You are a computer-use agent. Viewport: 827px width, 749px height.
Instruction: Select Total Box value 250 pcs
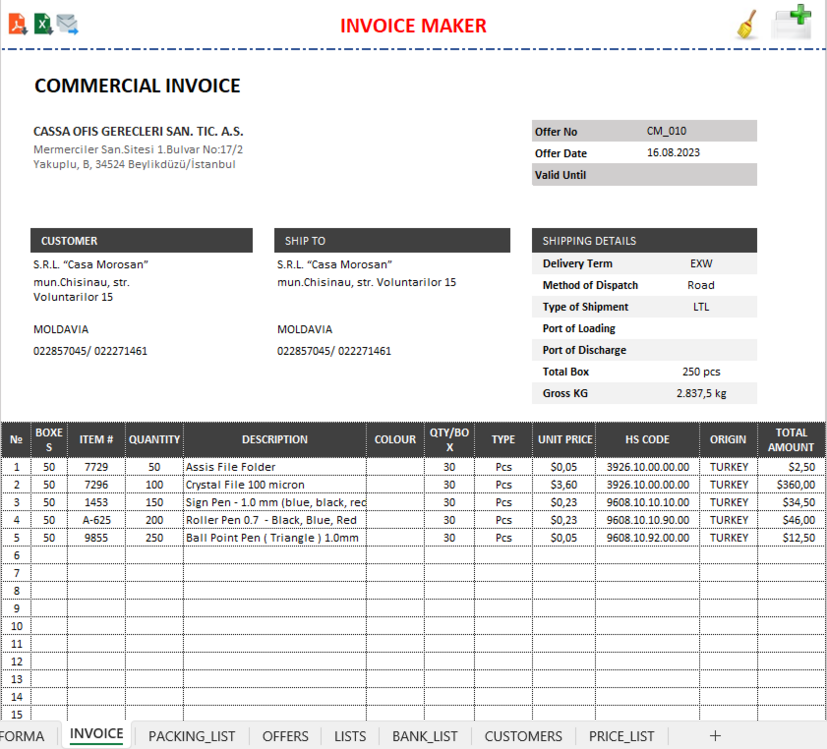(x=701, y=371)
